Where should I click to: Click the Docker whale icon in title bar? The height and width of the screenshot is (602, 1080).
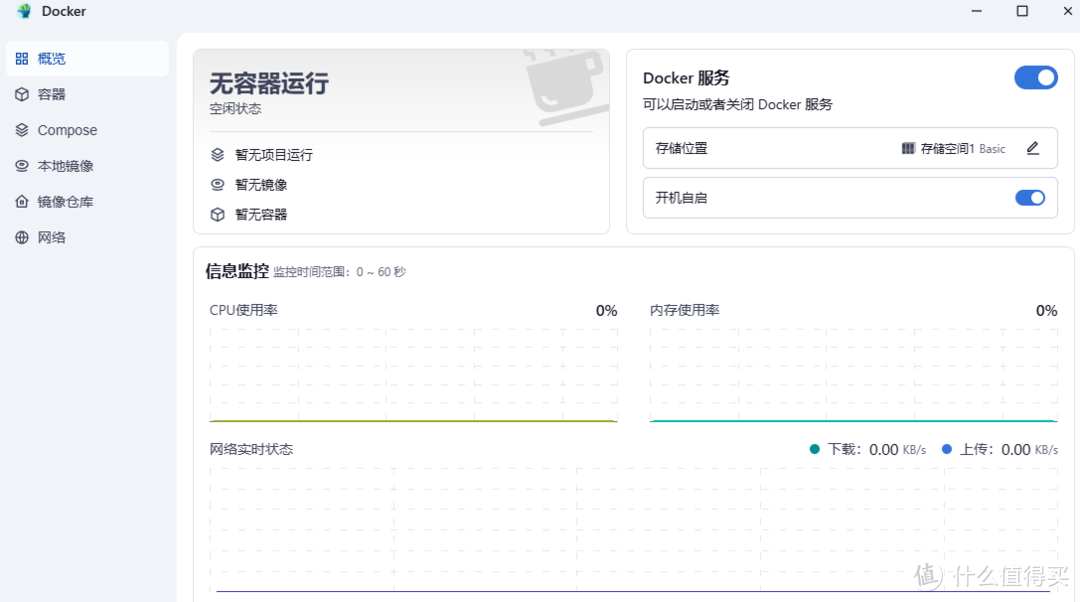(x=22, y=11)
